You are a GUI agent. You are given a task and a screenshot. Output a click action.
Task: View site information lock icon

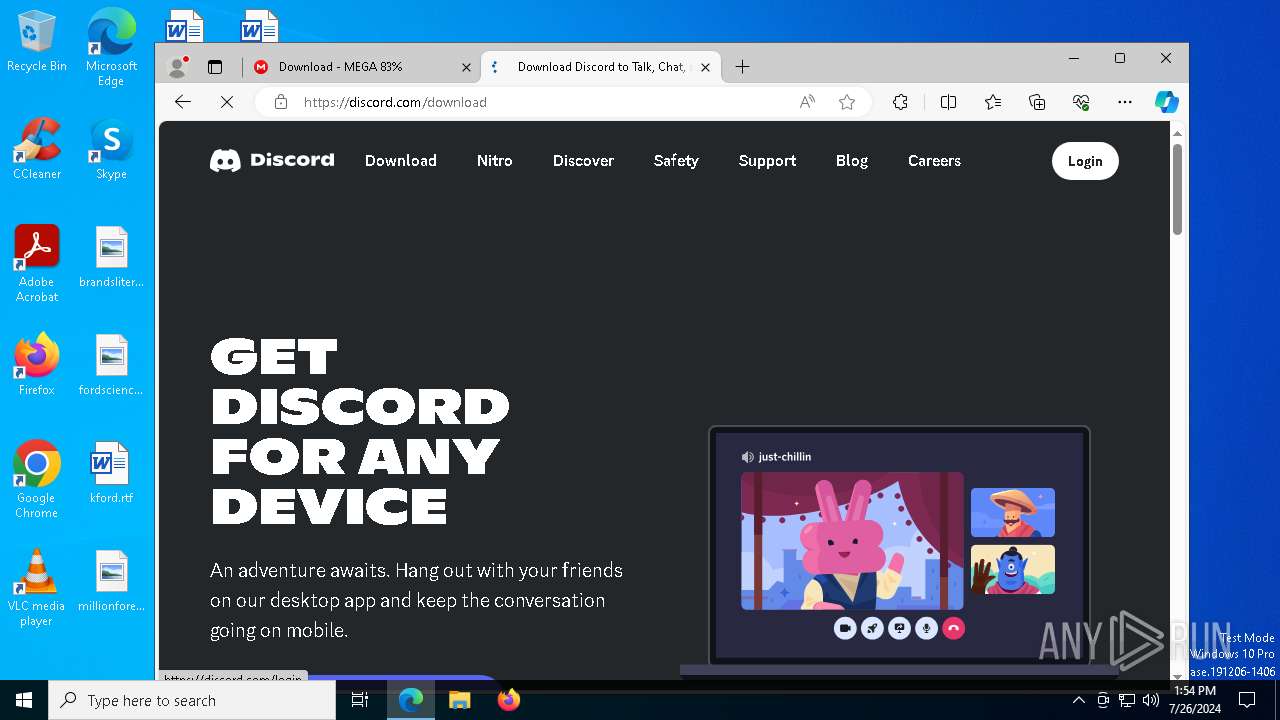pyautogui.click(x=281, y=102)
